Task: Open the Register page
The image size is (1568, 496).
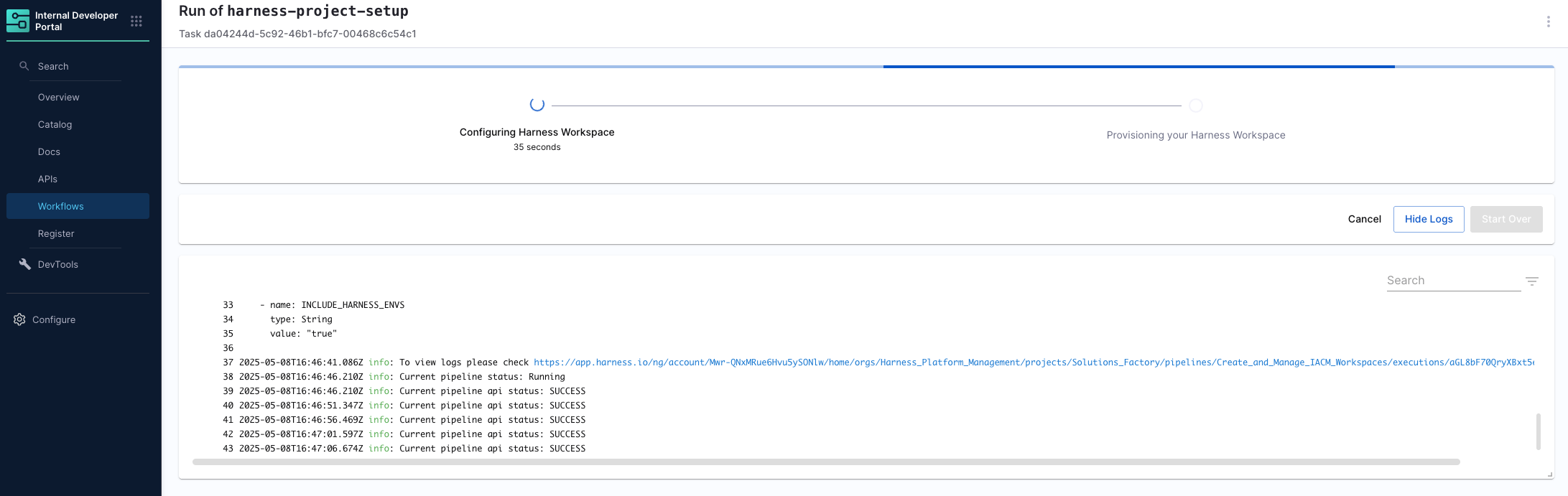Action: pos(56,233)
